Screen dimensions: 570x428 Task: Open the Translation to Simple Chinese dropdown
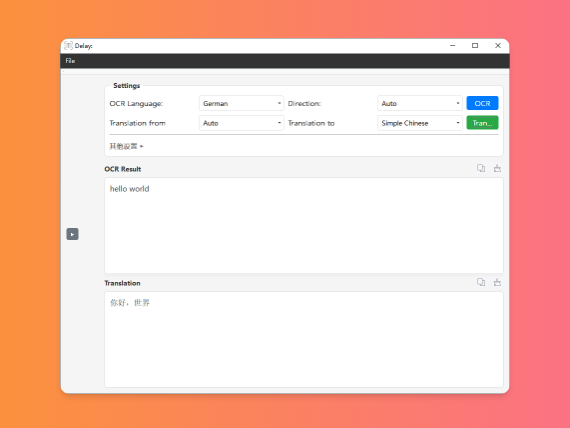[x=420, y=123]
